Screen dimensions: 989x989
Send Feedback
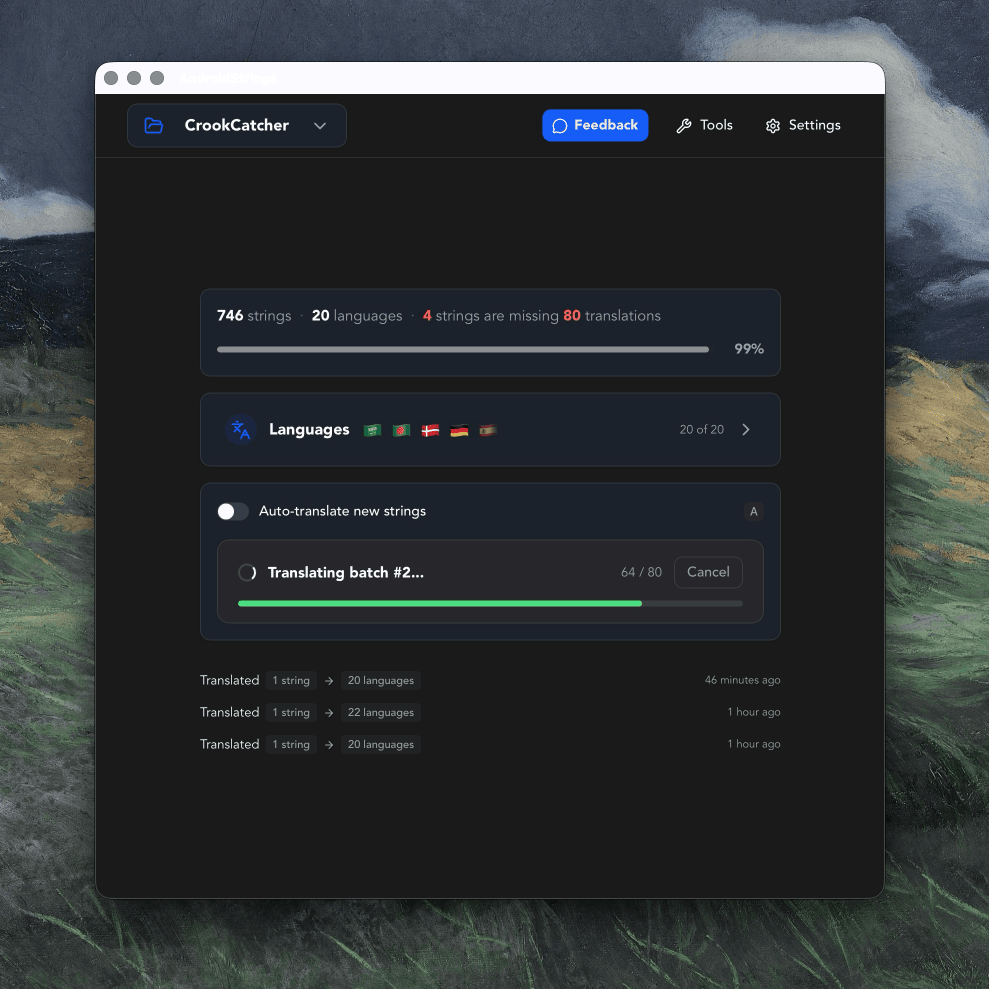coord(595,125)
